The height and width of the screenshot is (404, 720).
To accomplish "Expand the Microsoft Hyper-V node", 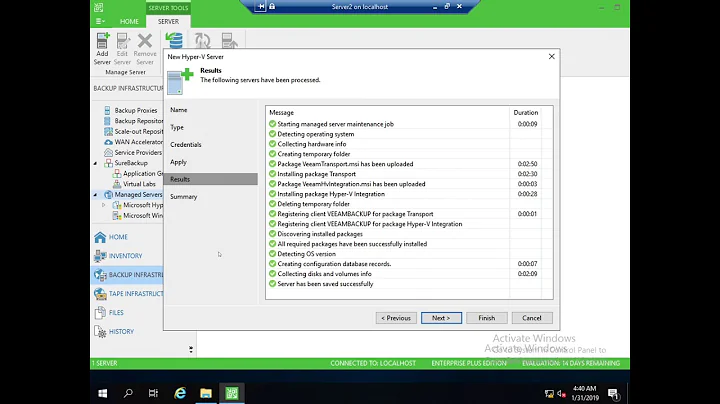I will pyautogui.click(x=104, y=205).
